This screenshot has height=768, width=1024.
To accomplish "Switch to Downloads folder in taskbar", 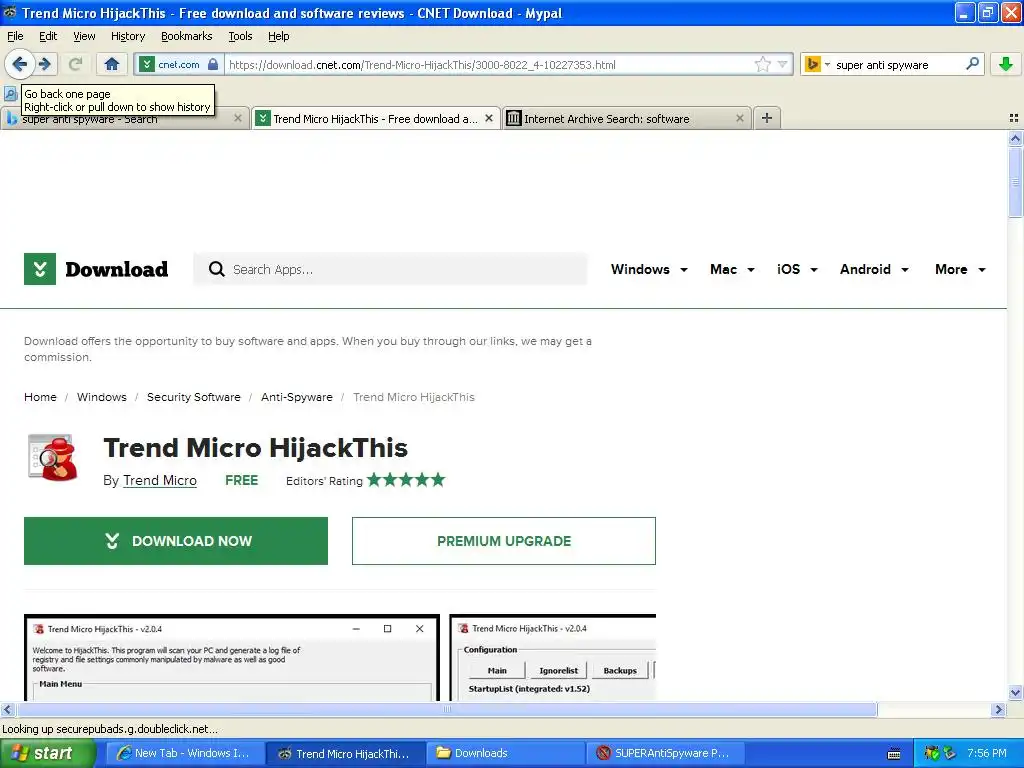I will [505, 753].
